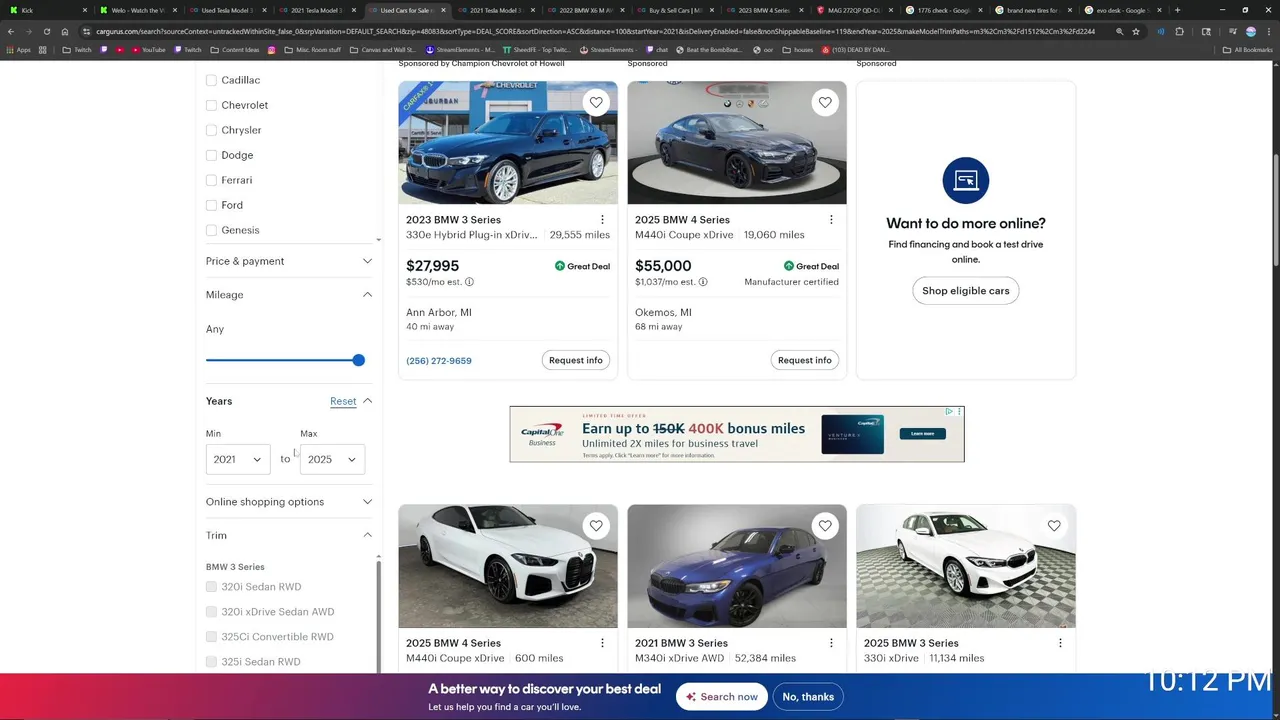
Task: Check the Chrysler make filter
Action: [211, 130]
